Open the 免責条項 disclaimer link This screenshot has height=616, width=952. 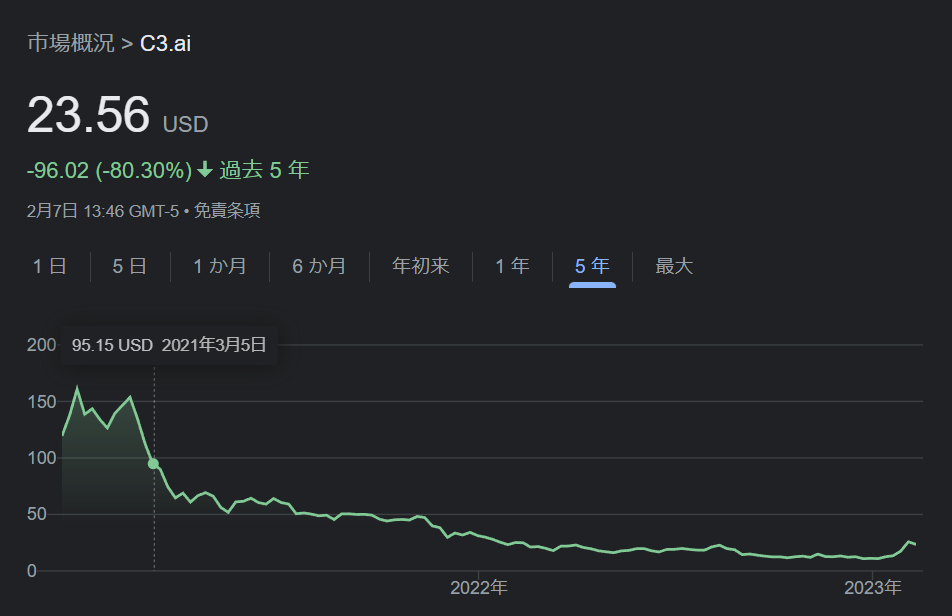(227, 211)
